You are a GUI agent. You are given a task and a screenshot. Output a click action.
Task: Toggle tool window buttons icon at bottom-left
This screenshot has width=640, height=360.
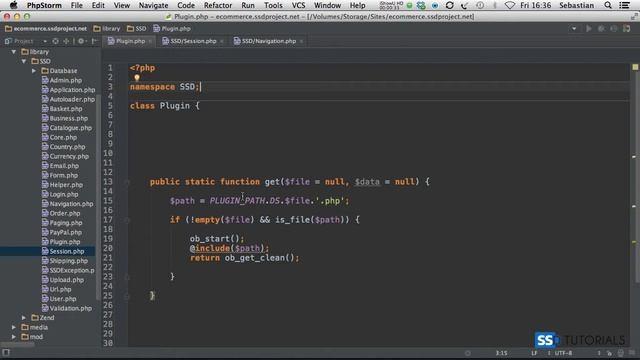[x=6, y=353]
